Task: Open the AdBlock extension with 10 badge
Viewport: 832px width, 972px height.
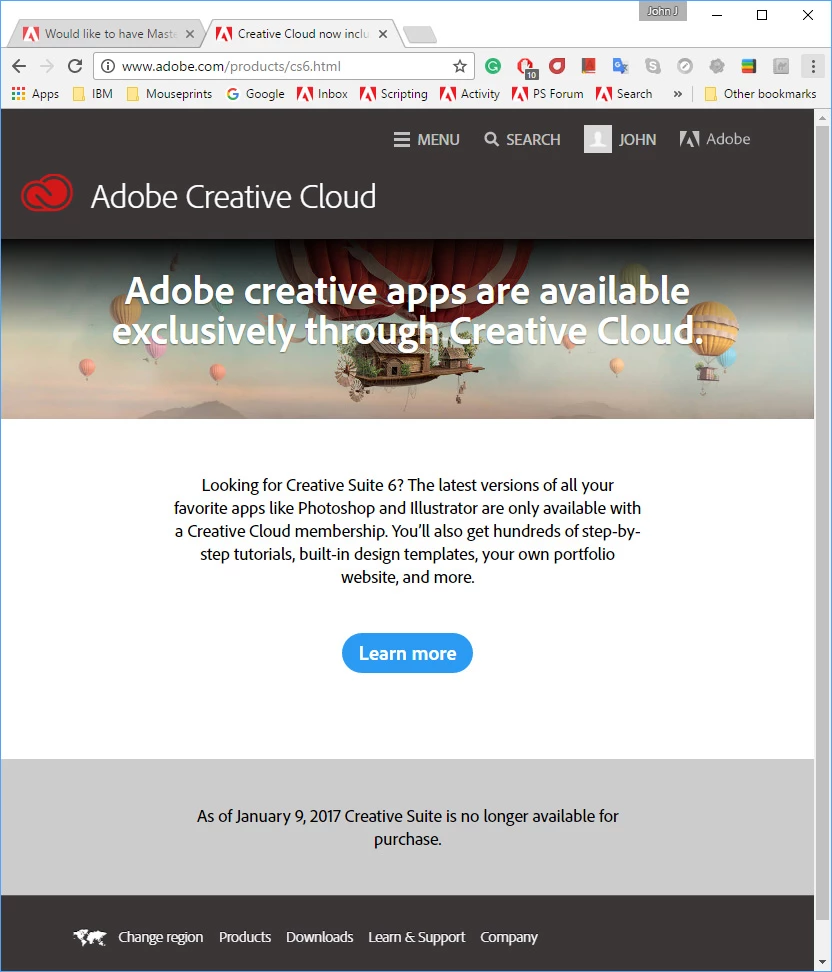Action: 526,67
